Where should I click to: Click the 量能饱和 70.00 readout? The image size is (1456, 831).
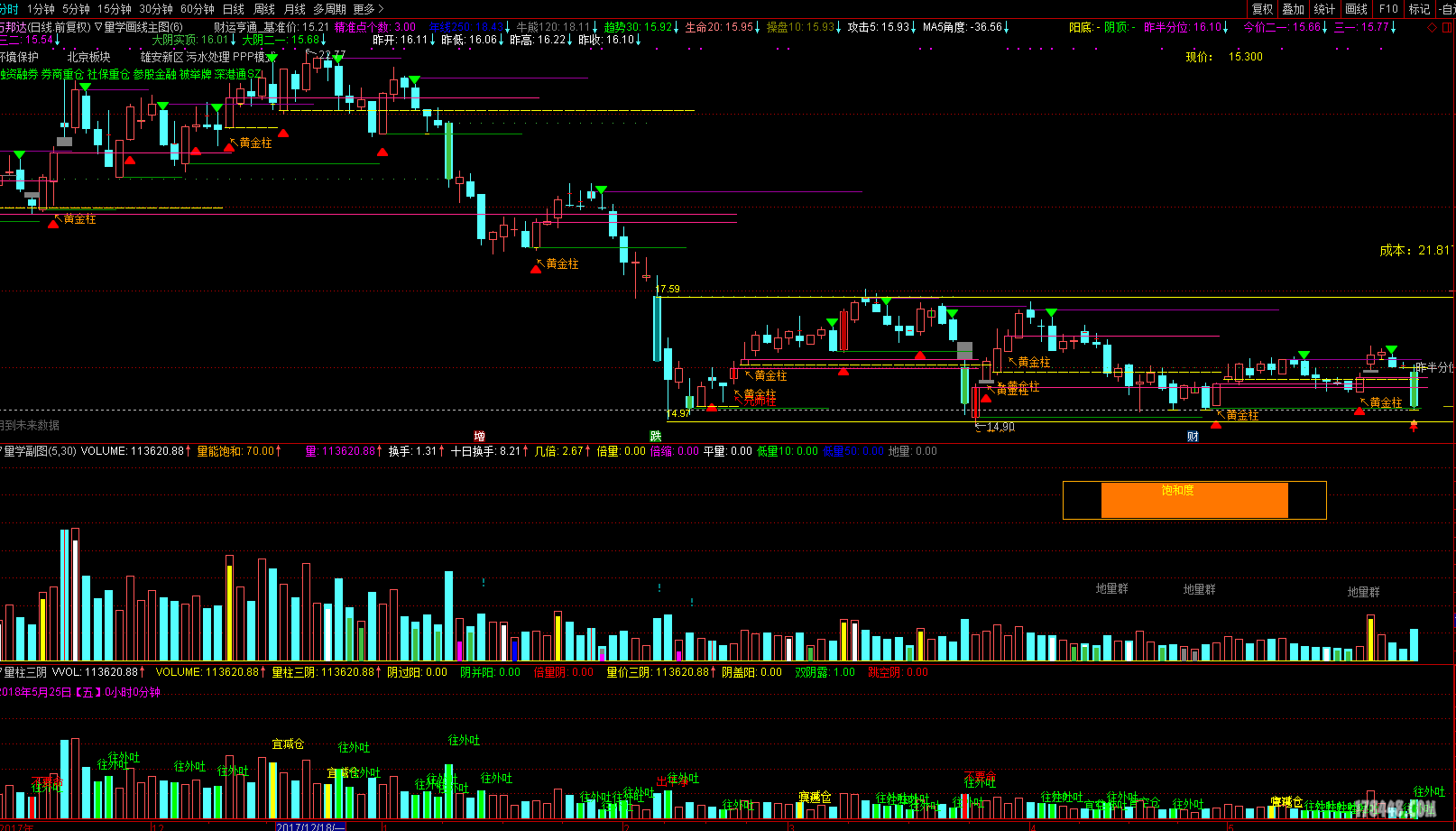click(x=239, y=451)
